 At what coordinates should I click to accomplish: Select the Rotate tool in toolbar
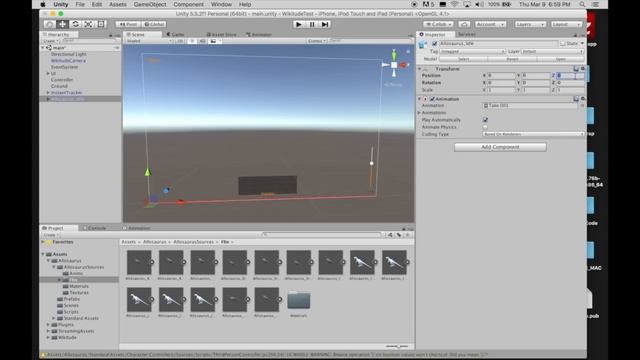pyautogui.click(x=75, y=24)
